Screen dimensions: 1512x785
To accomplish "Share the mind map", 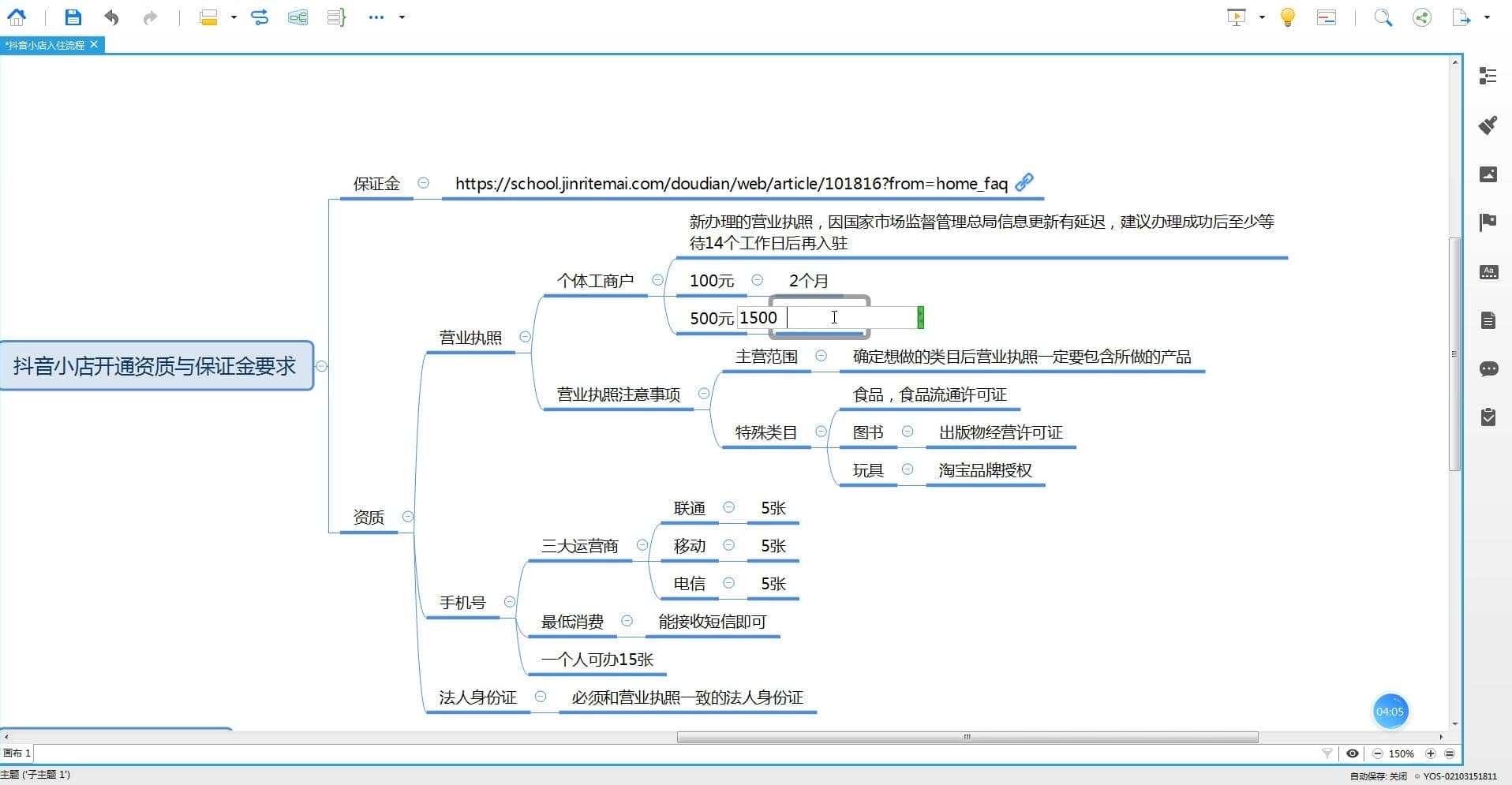I will tap(1422, 17).
